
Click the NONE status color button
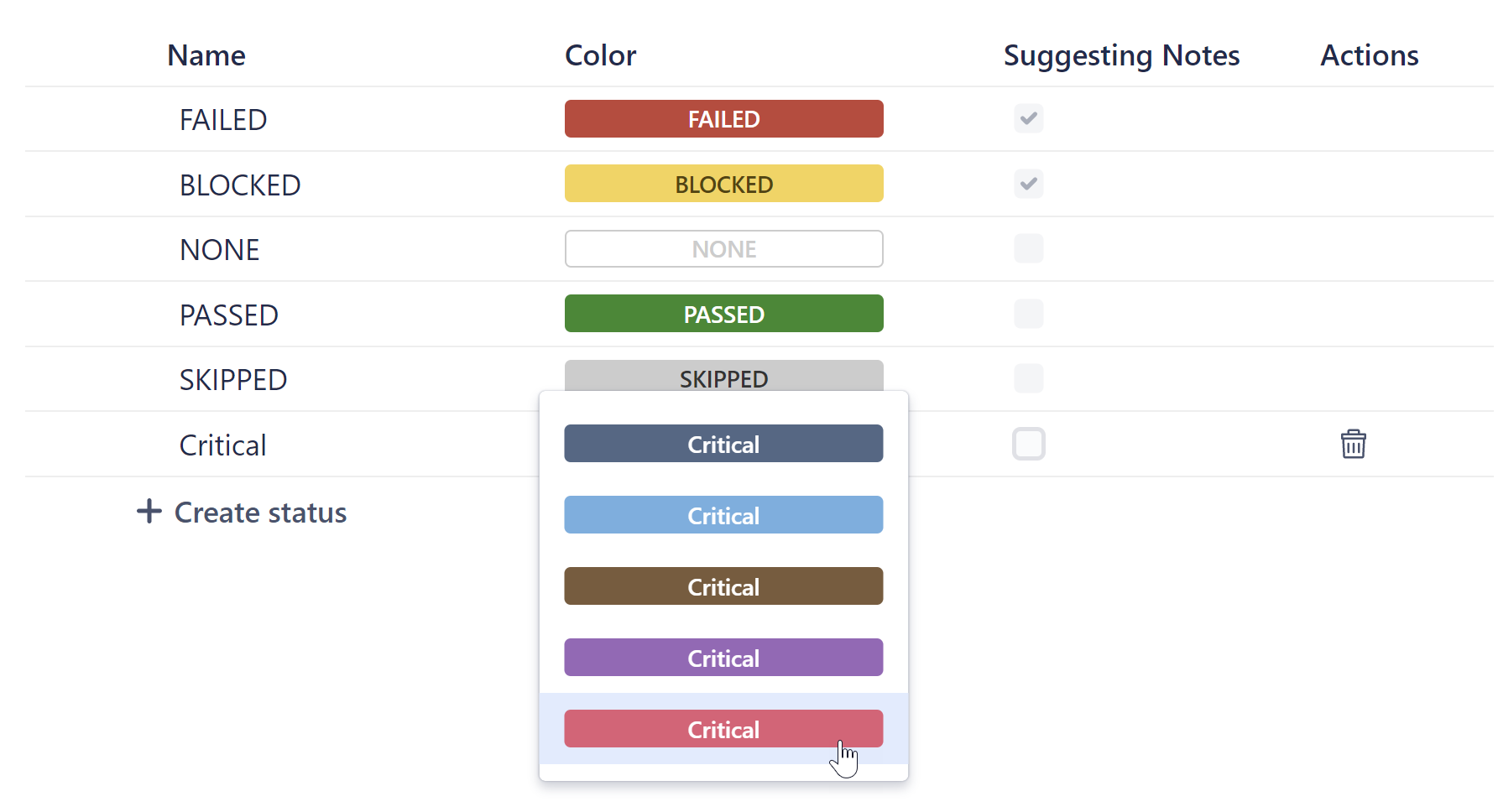coord(723,248)
